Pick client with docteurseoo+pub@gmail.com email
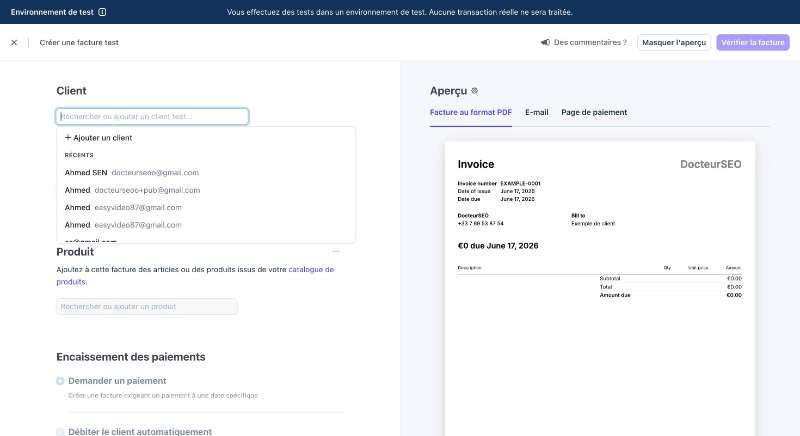 point(206,190)
